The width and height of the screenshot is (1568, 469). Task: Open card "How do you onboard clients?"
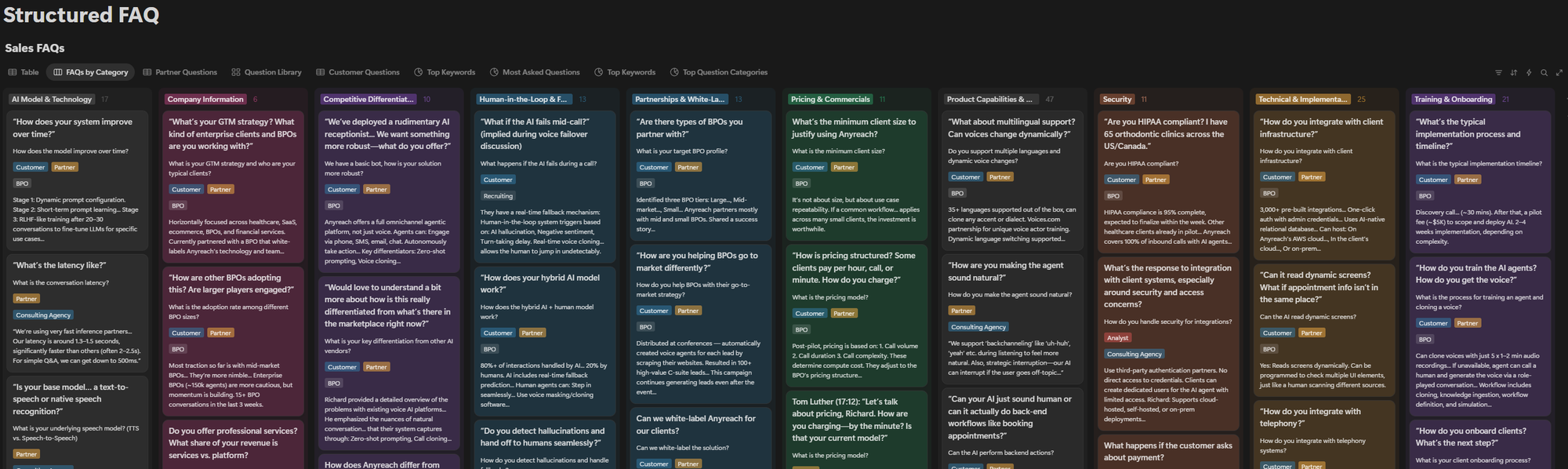click(x=1480, y=445)
